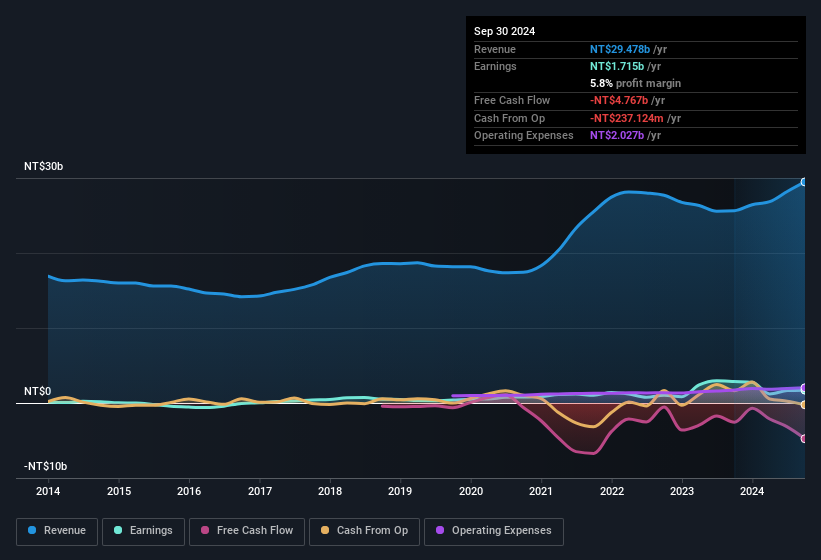Click the Operating Expenses label in tooltip
This screenshot has width=821, height=560.
coord(524,136)
